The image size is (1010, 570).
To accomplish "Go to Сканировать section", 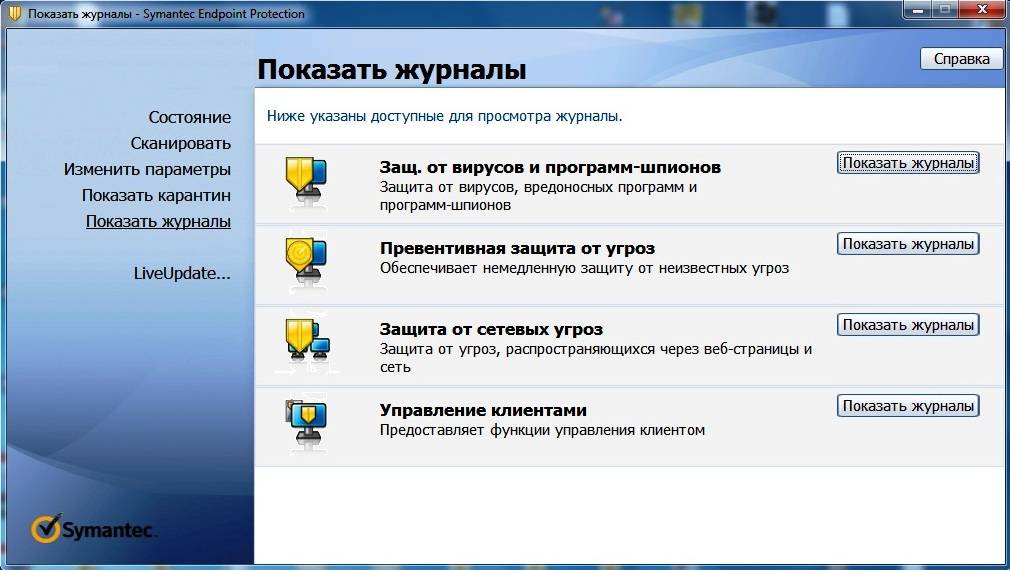I will pyautogui.click(x=180, y=143).
